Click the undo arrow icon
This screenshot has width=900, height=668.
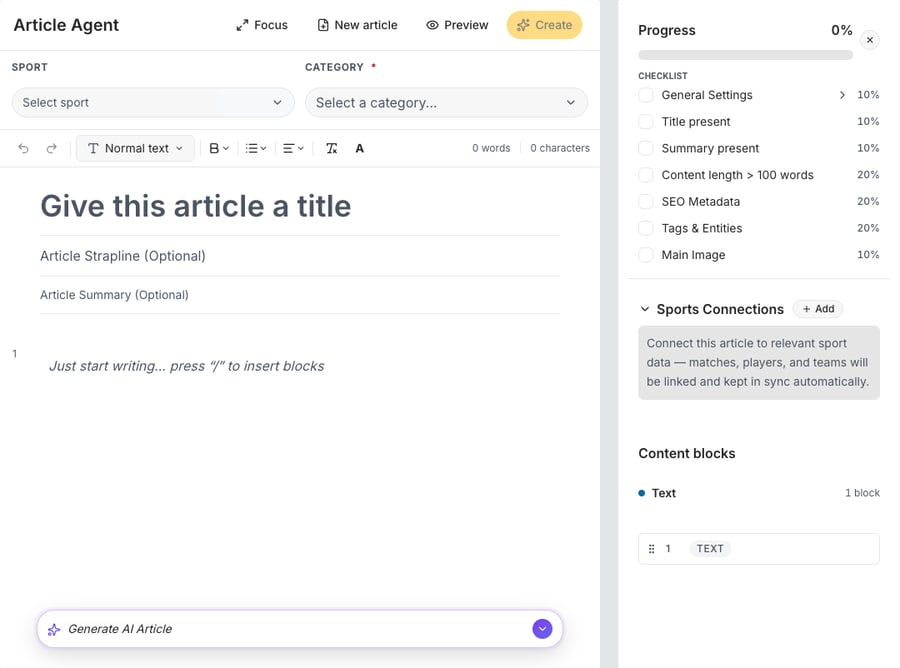coord(24,149)
